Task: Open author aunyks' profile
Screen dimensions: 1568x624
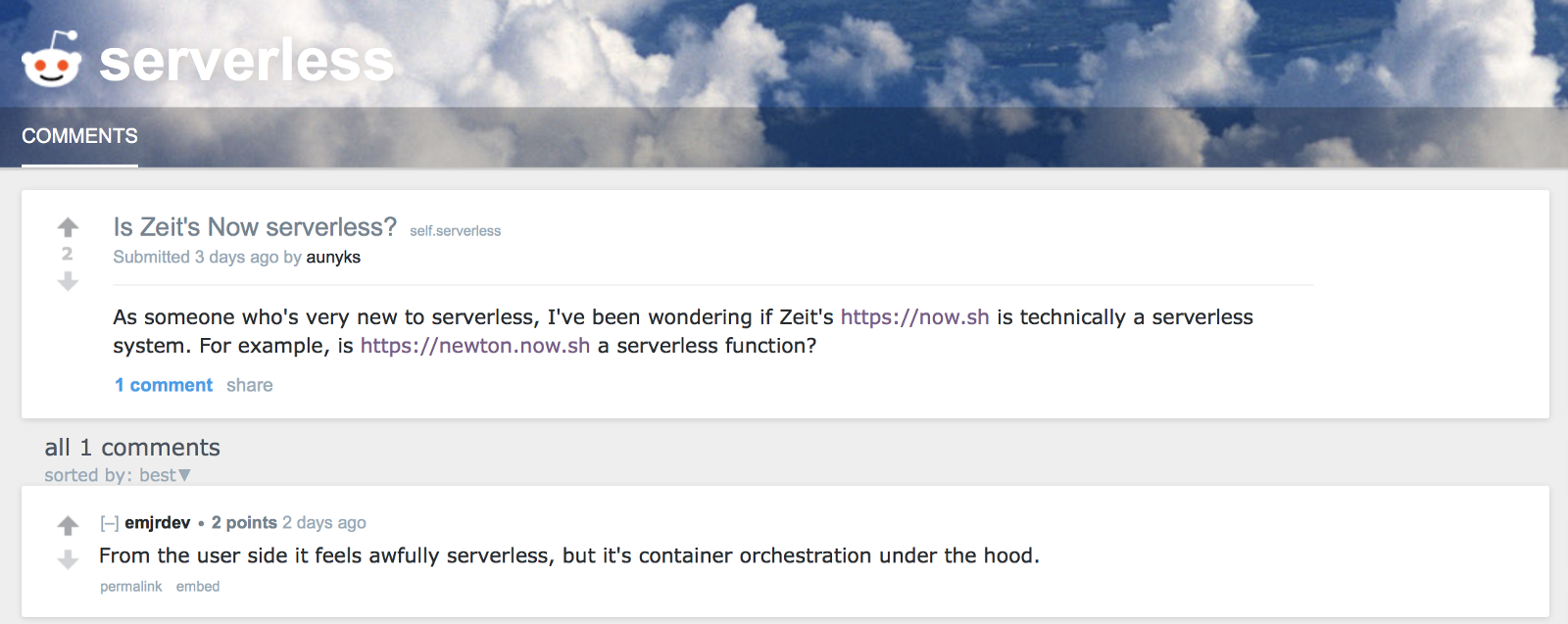Action: tap(333, 258)
